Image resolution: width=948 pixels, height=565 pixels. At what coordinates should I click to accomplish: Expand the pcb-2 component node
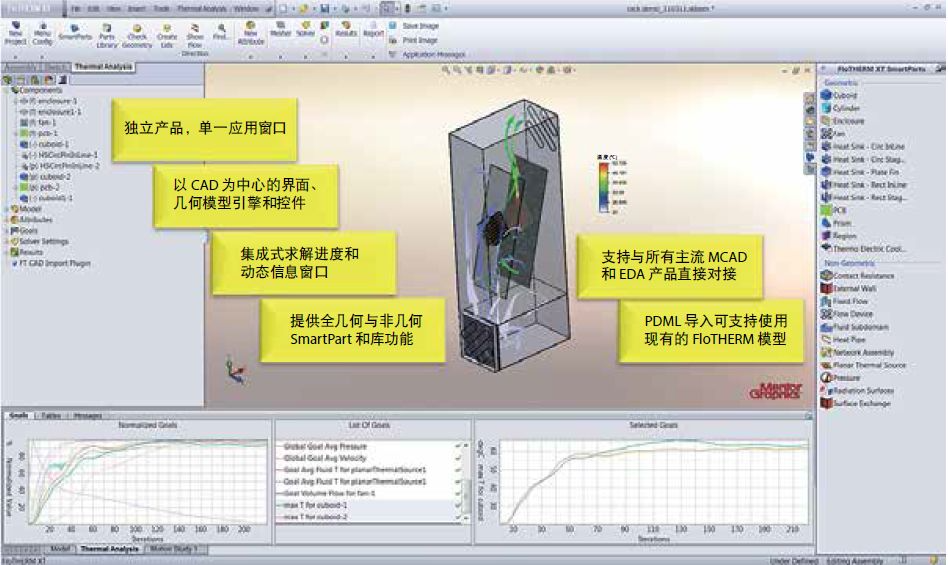click(16, 187)
